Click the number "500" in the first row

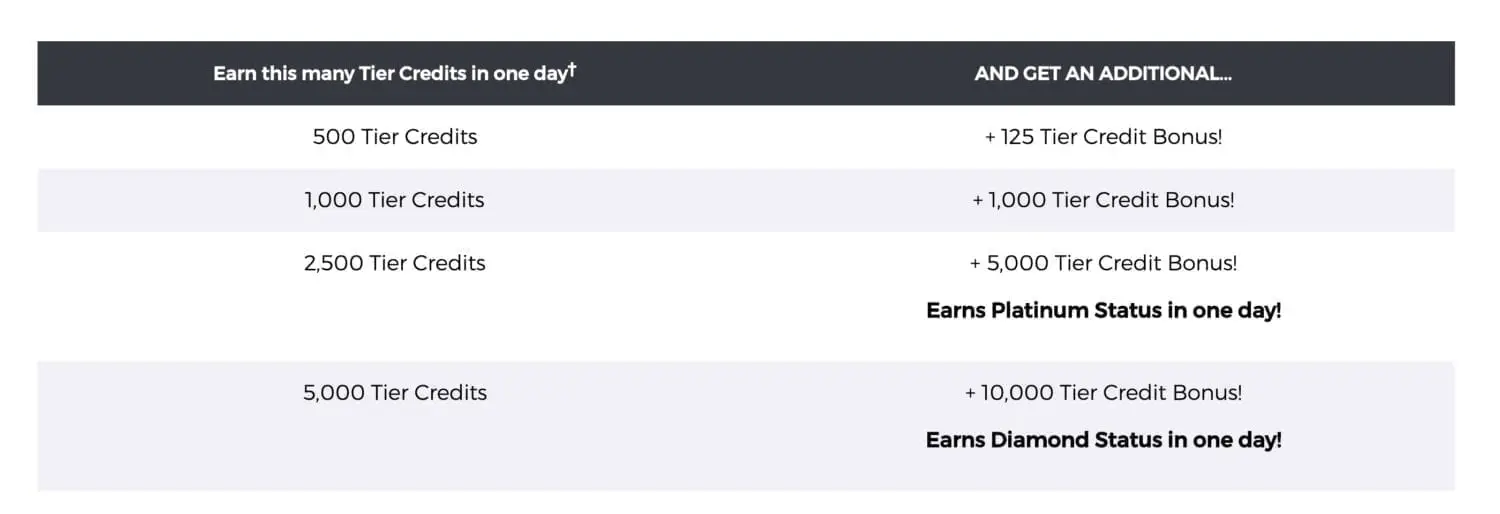[334, 137]
